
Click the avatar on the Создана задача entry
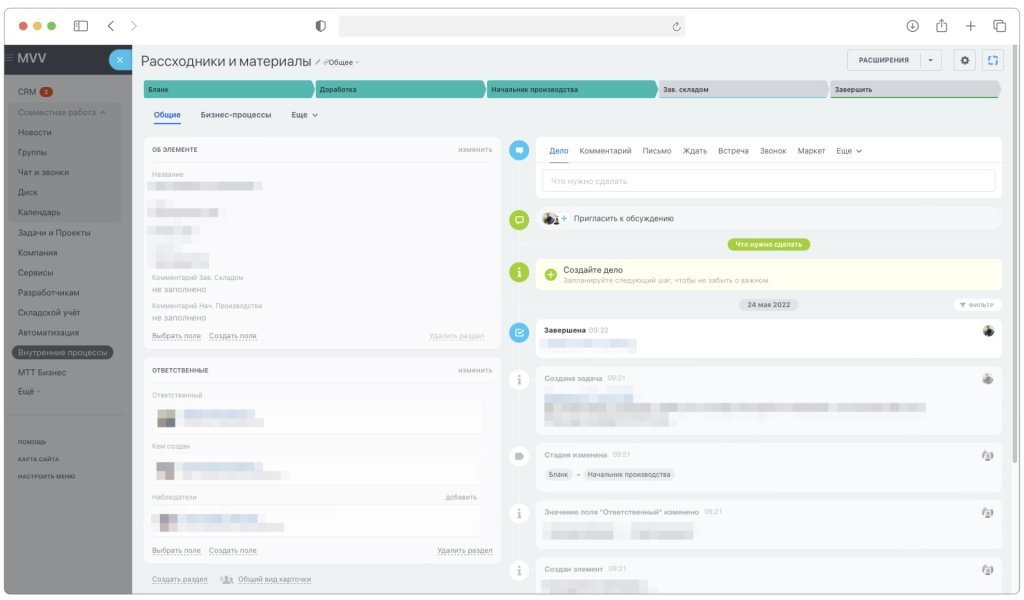pos(987,379)
